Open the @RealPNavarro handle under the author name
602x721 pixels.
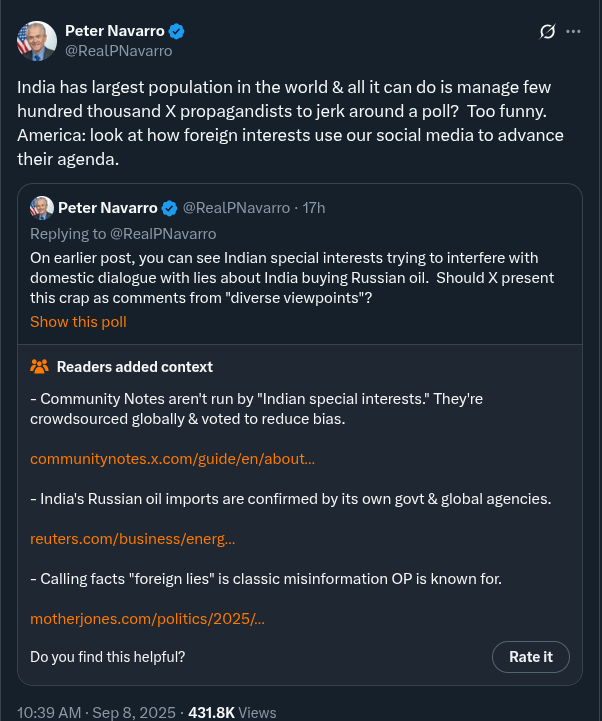(x=118, y=51)
